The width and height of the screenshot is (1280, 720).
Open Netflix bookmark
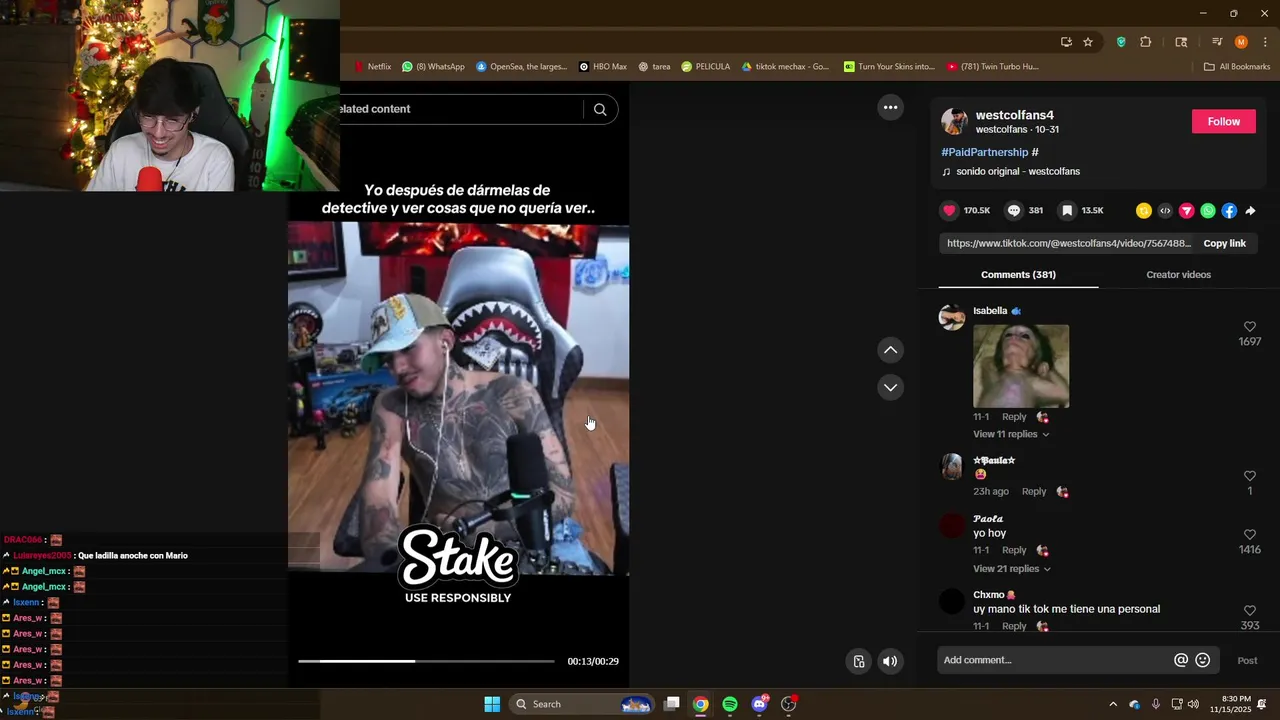pyautogui.click(x=372, y=67)
